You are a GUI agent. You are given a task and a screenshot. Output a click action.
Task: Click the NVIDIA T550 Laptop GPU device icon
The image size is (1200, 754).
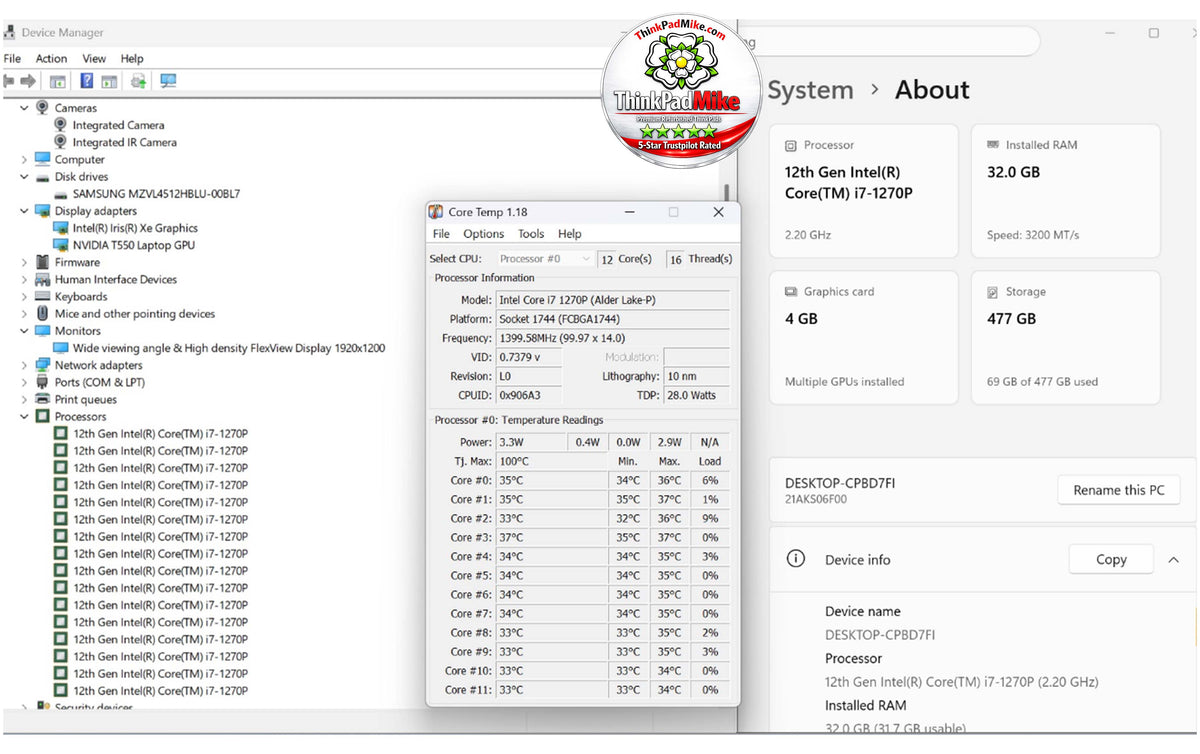point(61,245)
